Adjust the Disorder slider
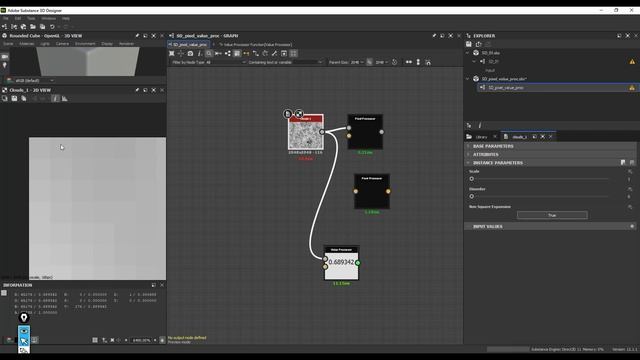Viewport: 640px width, 360px height. (x=539, y=196)
